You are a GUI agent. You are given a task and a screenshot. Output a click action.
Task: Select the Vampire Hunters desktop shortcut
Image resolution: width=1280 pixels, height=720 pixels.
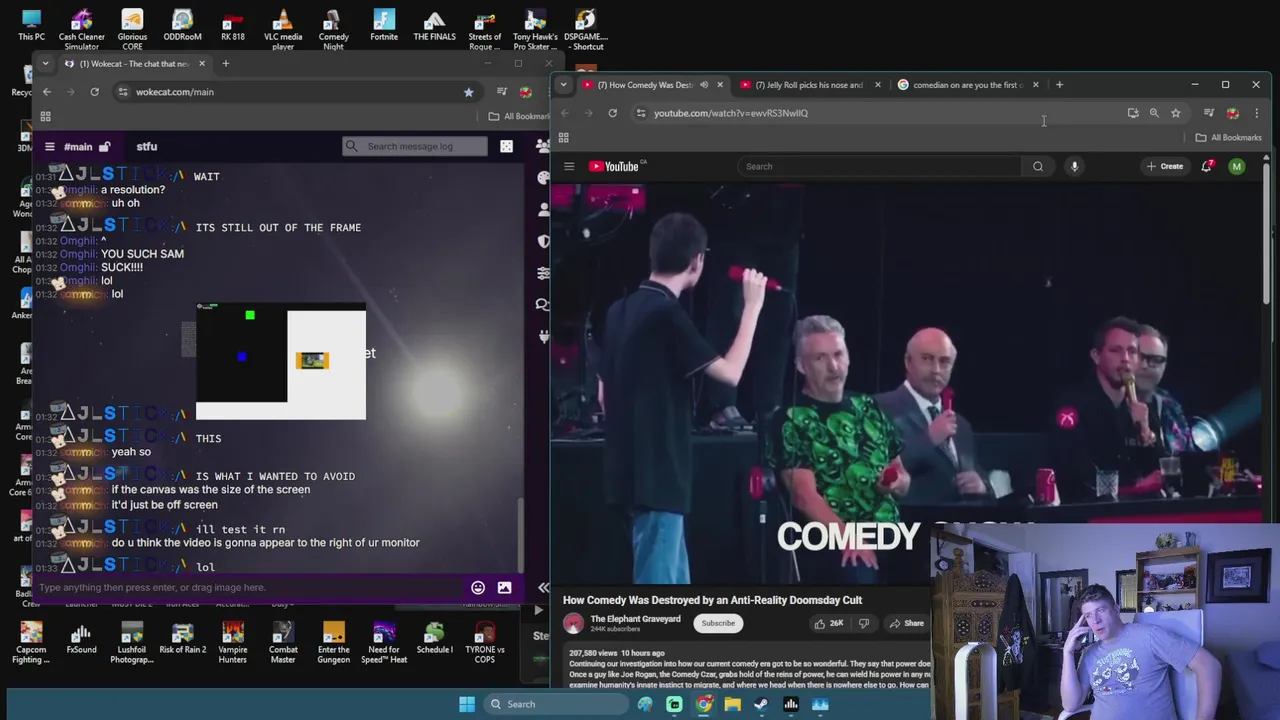pyautogui.click(x=232, y=642)
